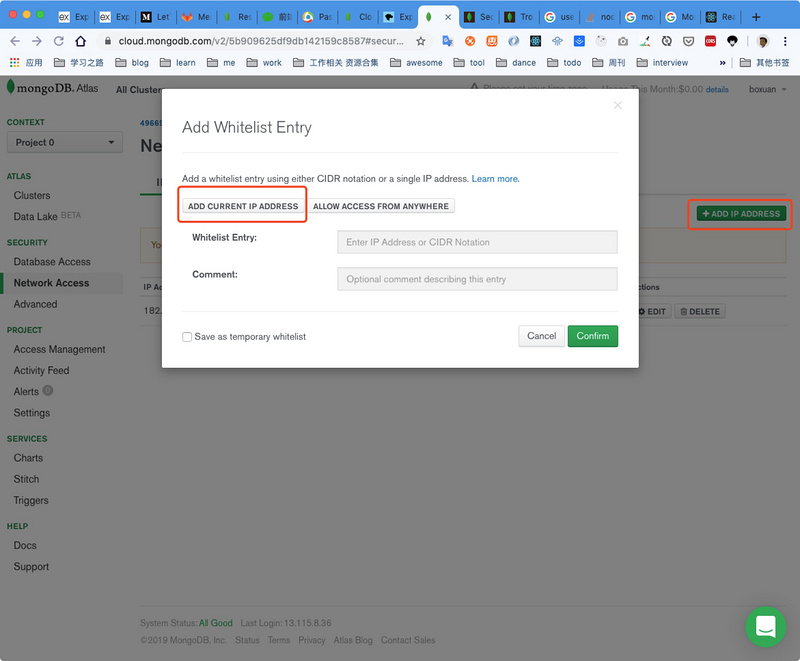
Task: Open Docs in Help section
Action: point(25,545)
